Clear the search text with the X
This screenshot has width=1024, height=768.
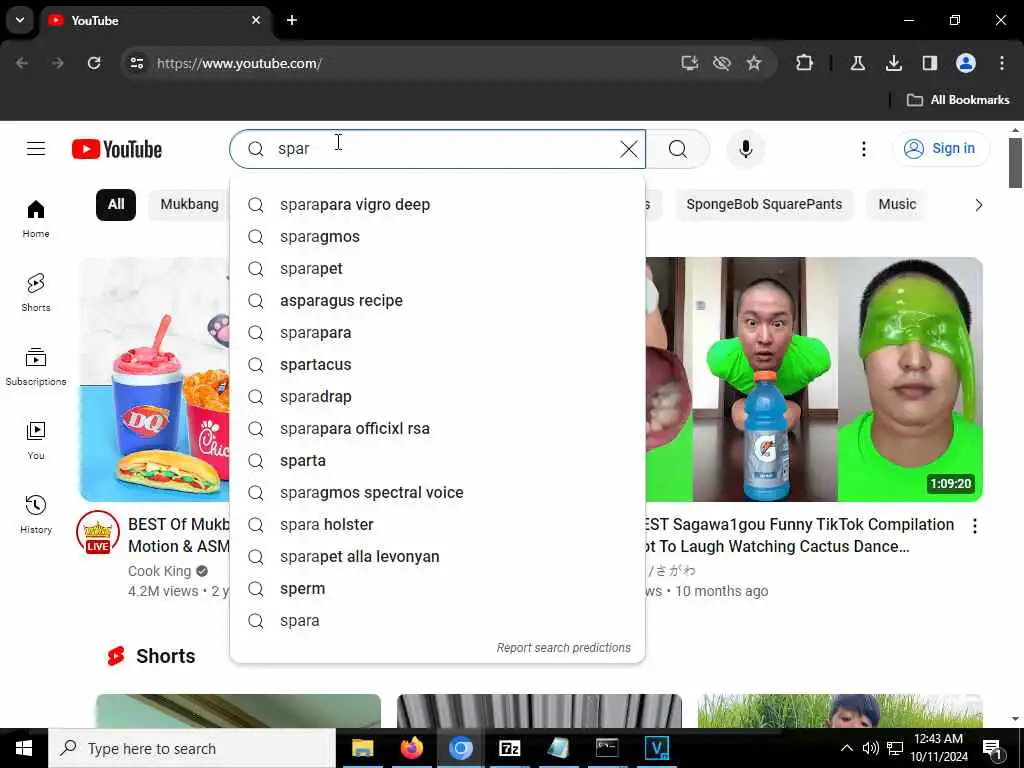(628, 149)
